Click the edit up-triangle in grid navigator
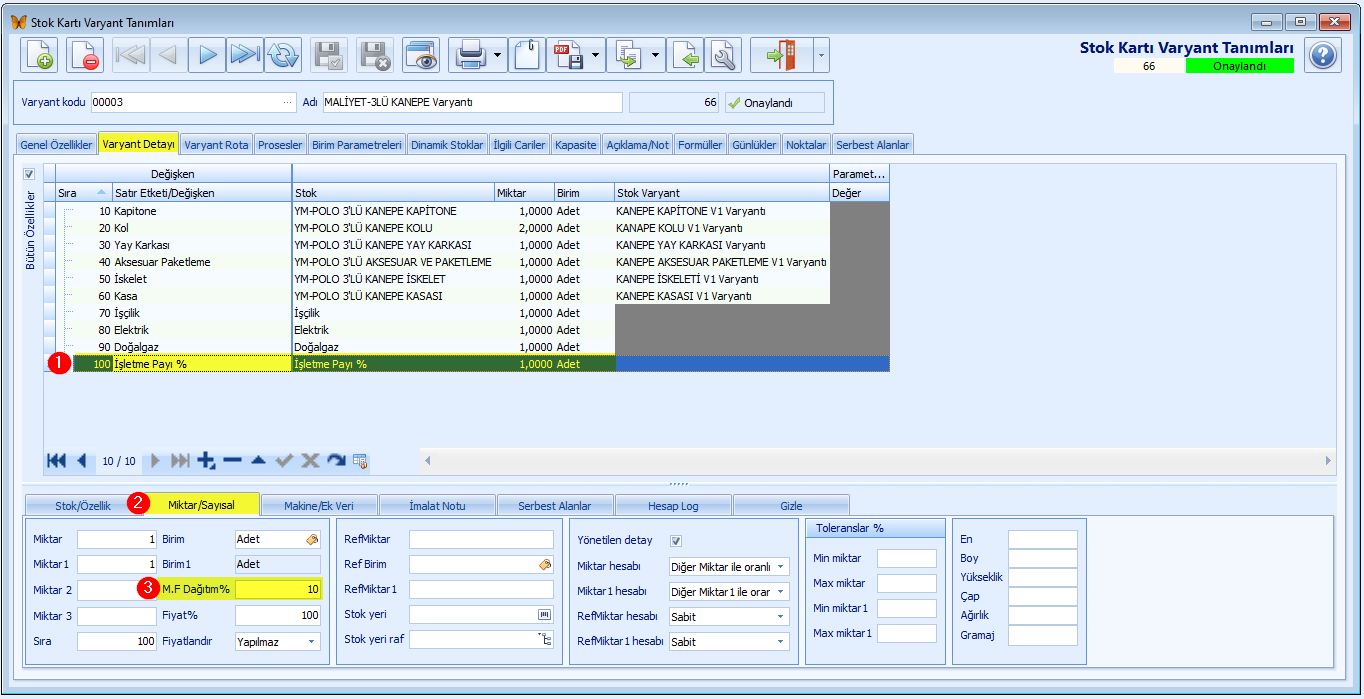The image size is (1364, 699). [x=258, y=461]
